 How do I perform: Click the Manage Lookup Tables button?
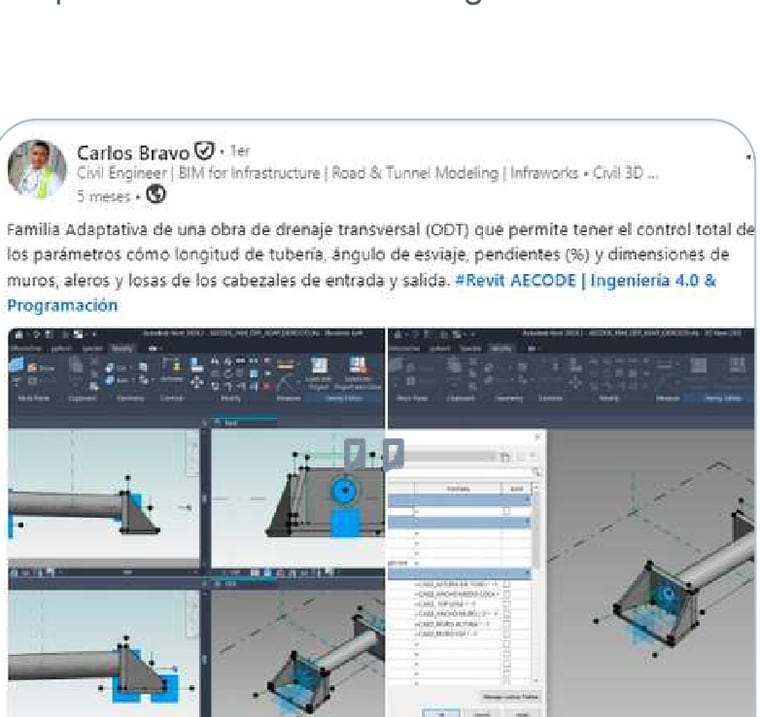pos(510,697)
